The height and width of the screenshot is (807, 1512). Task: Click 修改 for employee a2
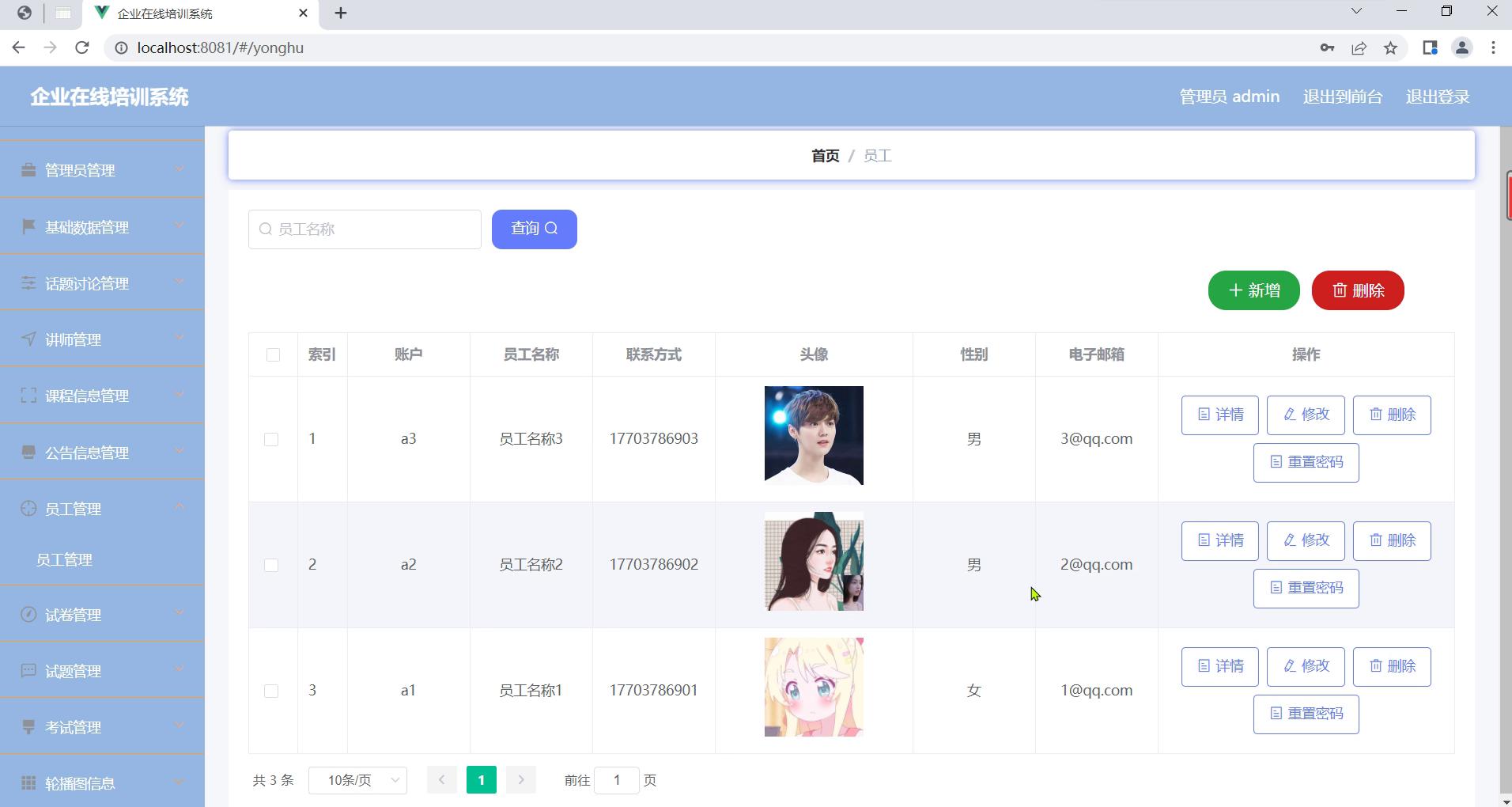[x=1306, y=541]
